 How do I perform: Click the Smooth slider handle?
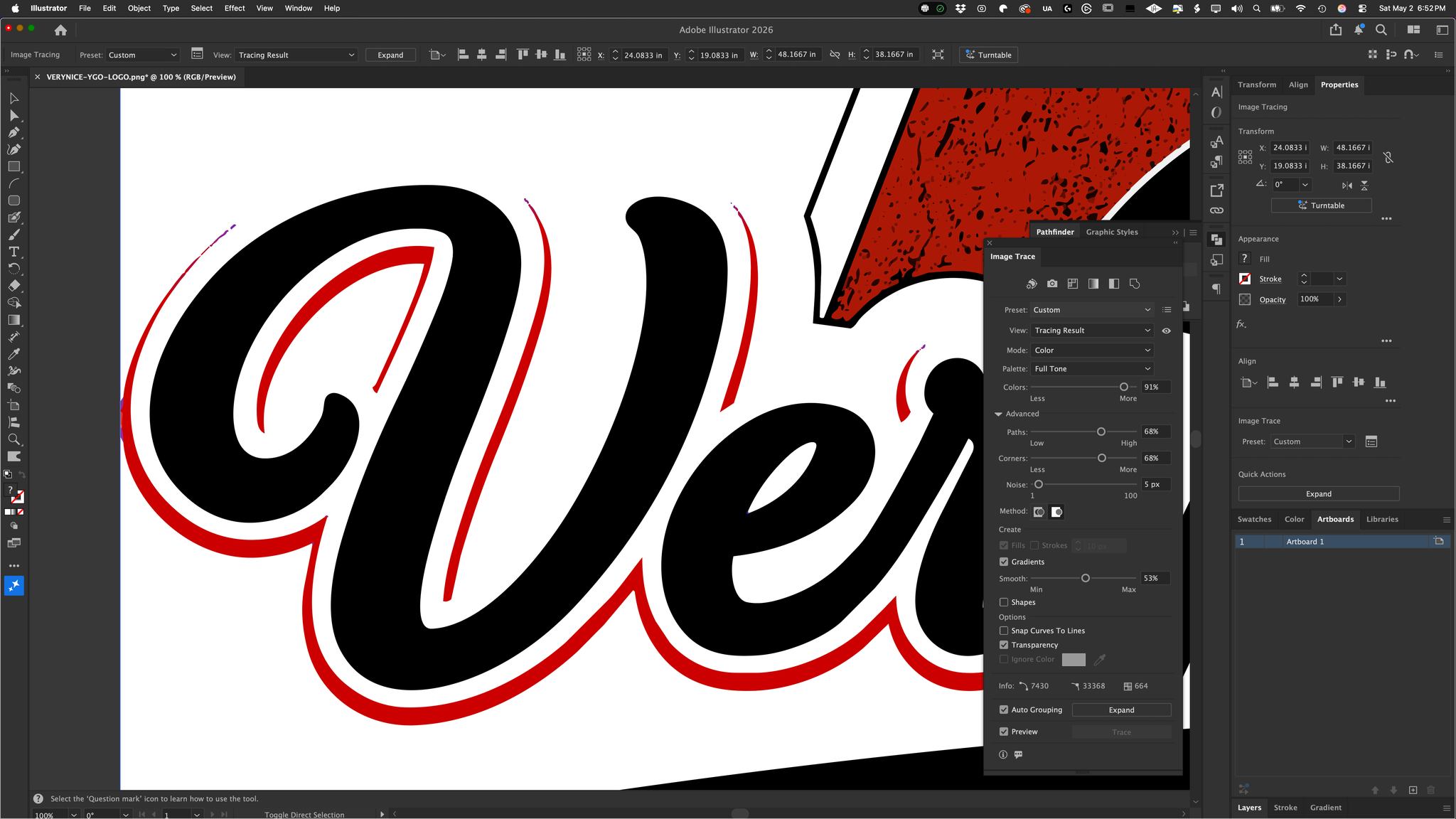tap(1086, 578)
